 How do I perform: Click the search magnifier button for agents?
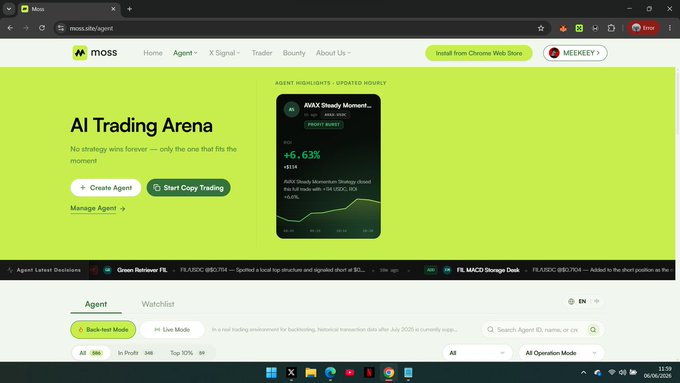[x=593, y=330]
